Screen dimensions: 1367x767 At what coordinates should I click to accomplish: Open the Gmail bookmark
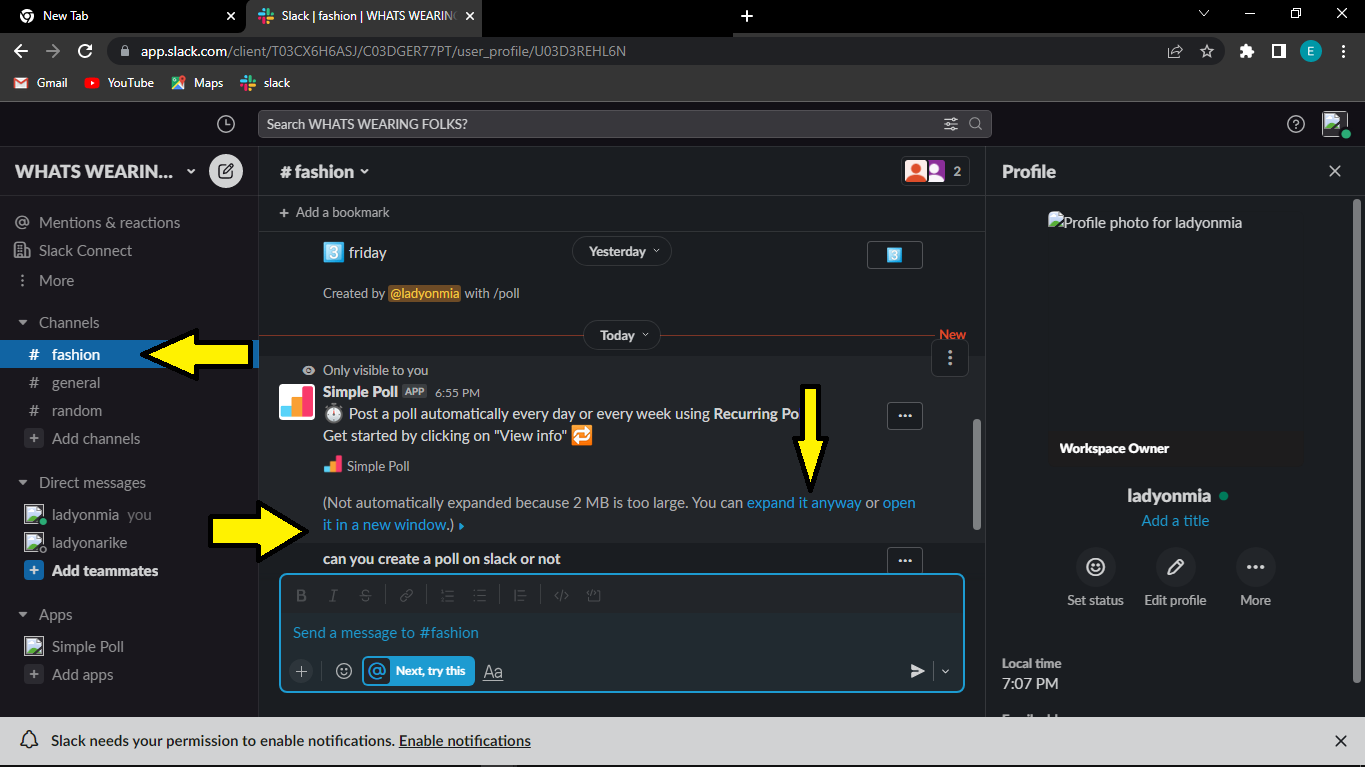[41, 83]
